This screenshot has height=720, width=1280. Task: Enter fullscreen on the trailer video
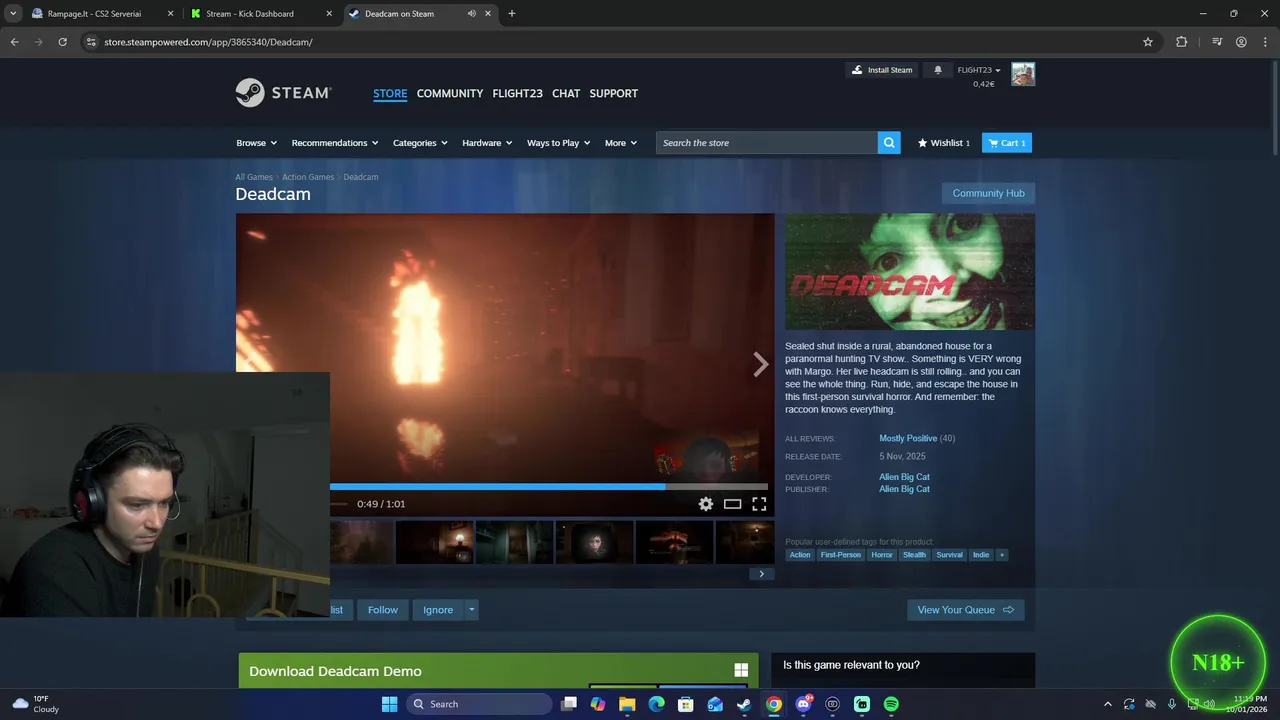(759, 504)
